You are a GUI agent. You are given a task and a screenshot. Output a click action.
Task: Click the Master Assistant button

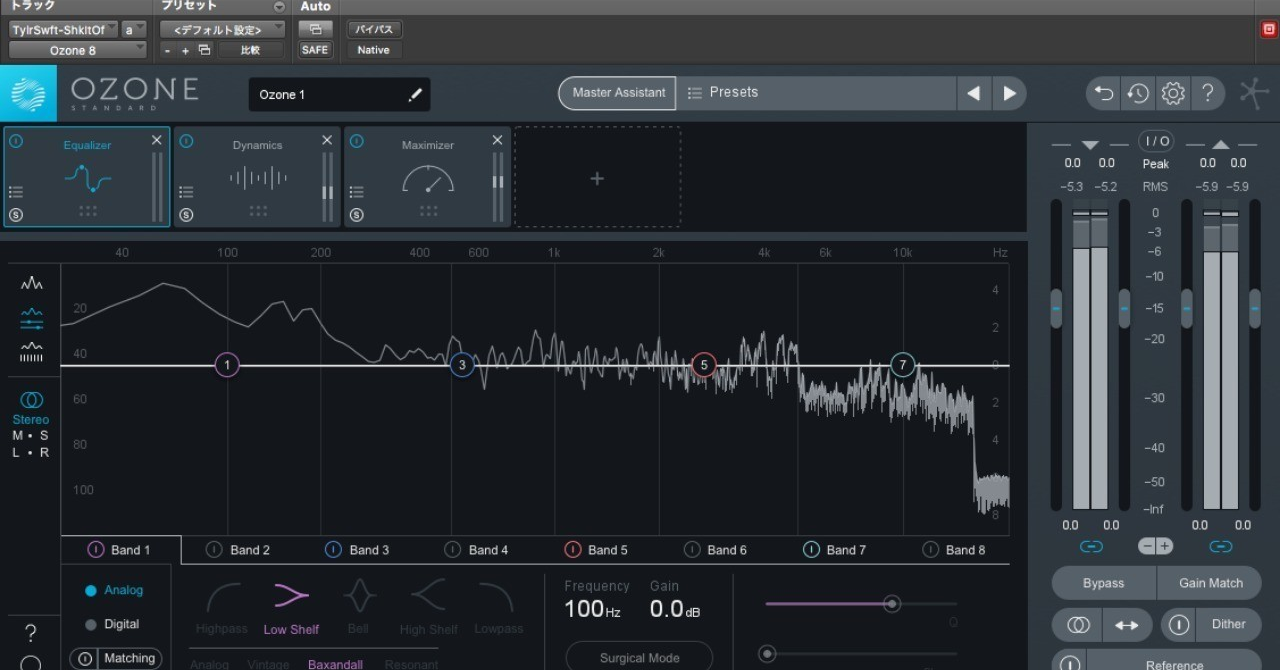click(618, 93)
